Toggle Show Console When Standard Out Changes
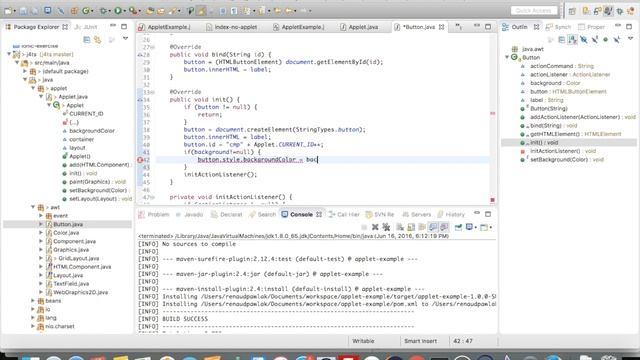Screen dimensions: 640x360 point(433,227)
